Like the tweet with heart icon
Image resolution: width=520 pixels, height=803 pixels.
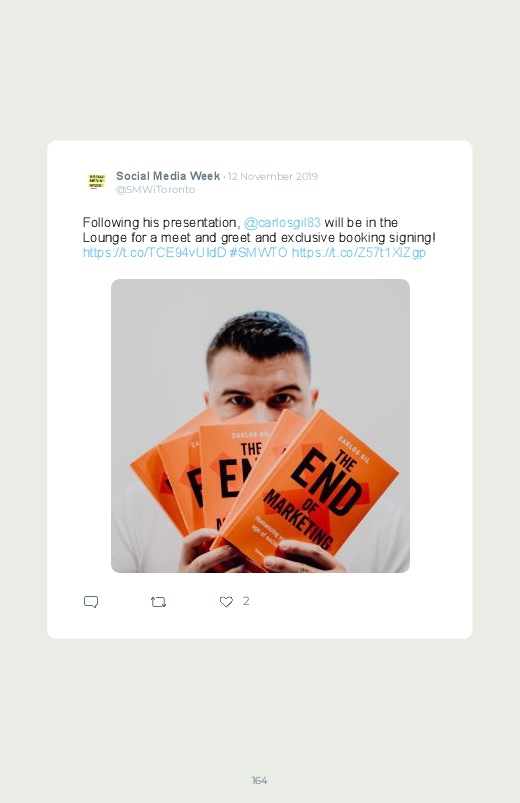pyautogui.click(x=226, y=602)
